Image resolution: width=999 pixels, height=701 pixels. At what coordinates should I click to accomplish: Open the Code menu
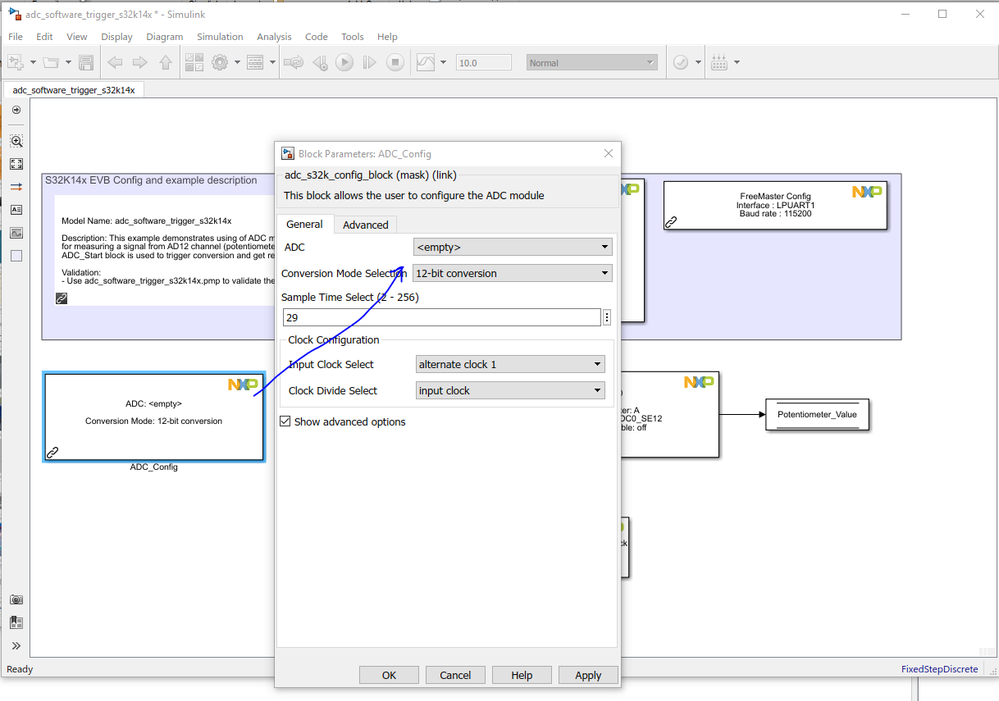pos(316,36)
